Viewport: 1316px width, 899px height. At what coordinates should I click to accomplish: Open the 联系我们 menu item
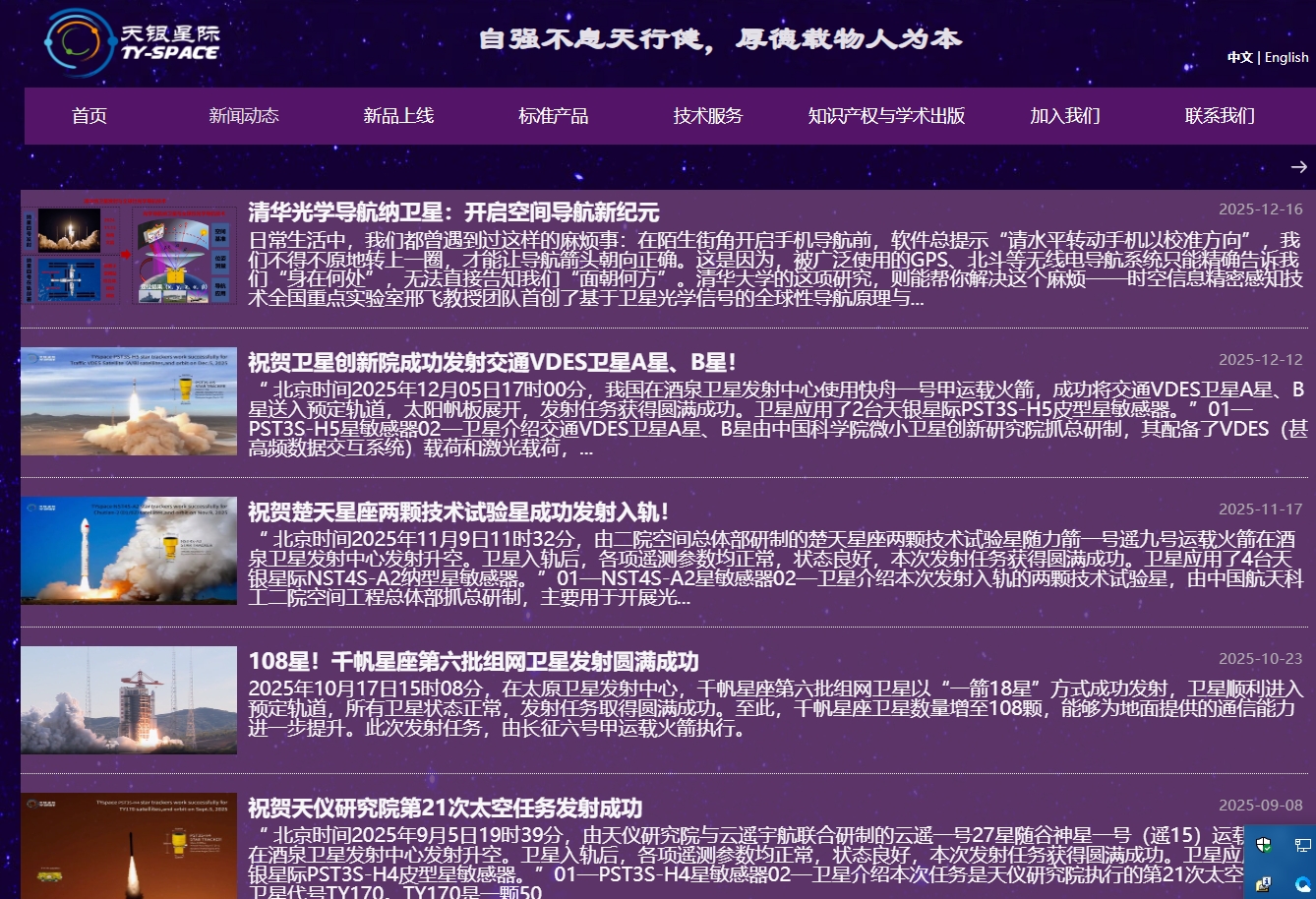[1220, 116]
